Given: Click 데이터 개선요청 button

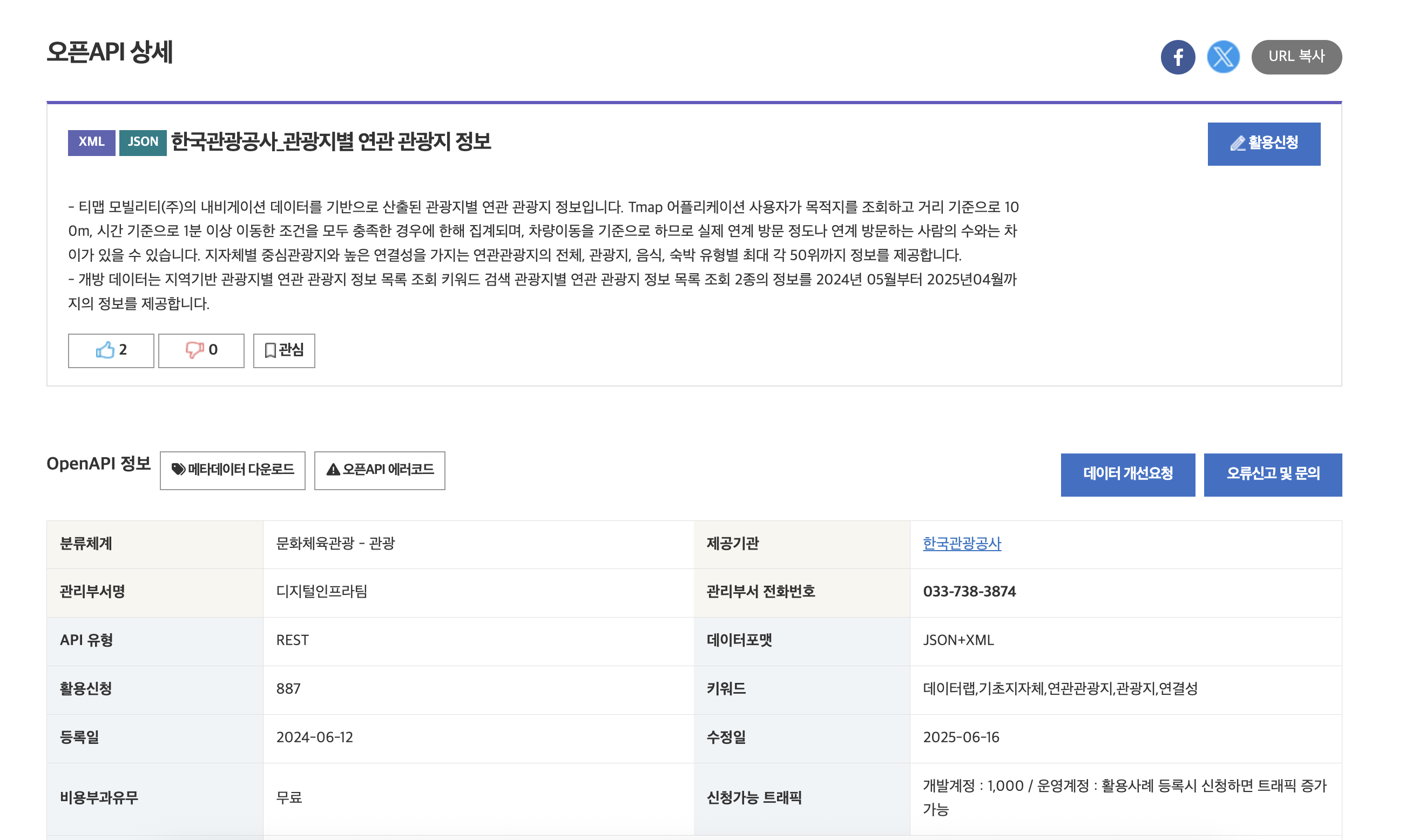Looking at the screenshot, I should tap(1127, 475).
